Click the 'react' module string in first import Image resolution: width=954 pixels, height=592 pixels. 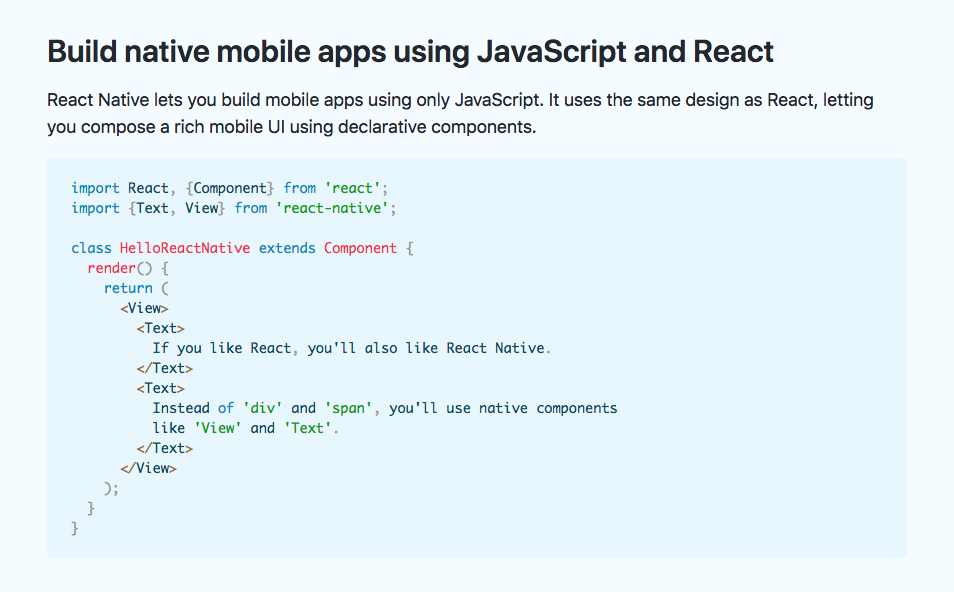(x=355, y=188)
